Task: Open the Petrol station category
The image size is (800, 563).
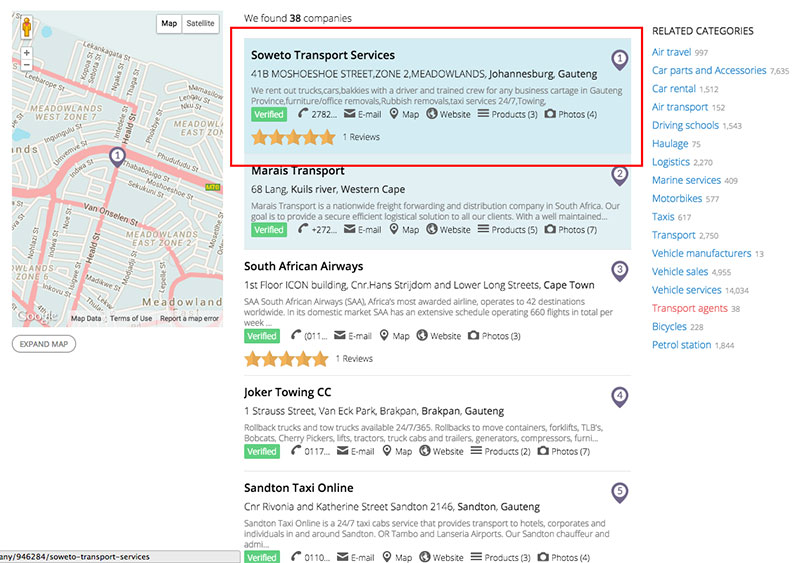Action: pyautogui.click(x=682, y=345)
